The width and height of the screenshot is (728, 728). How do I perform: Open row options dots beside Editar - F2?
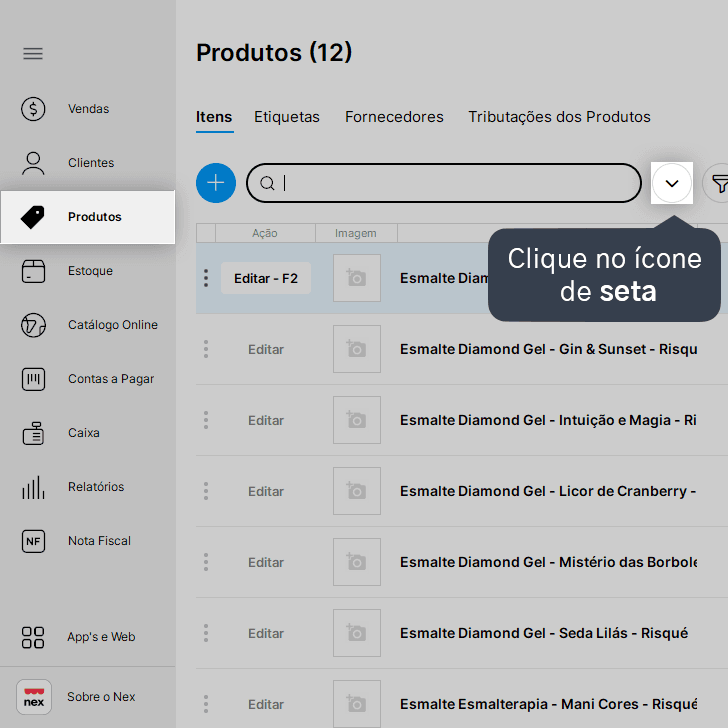tap(206, 278)
